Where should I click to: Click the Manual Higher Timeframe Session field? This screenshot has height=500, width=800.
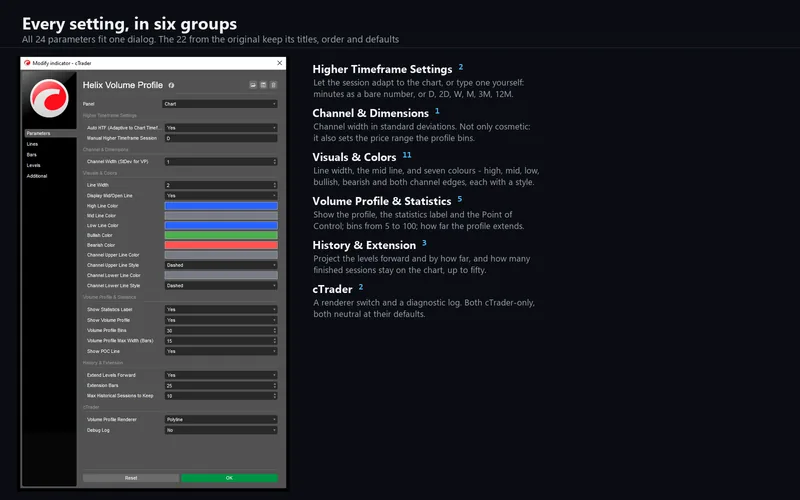[221, 138]
